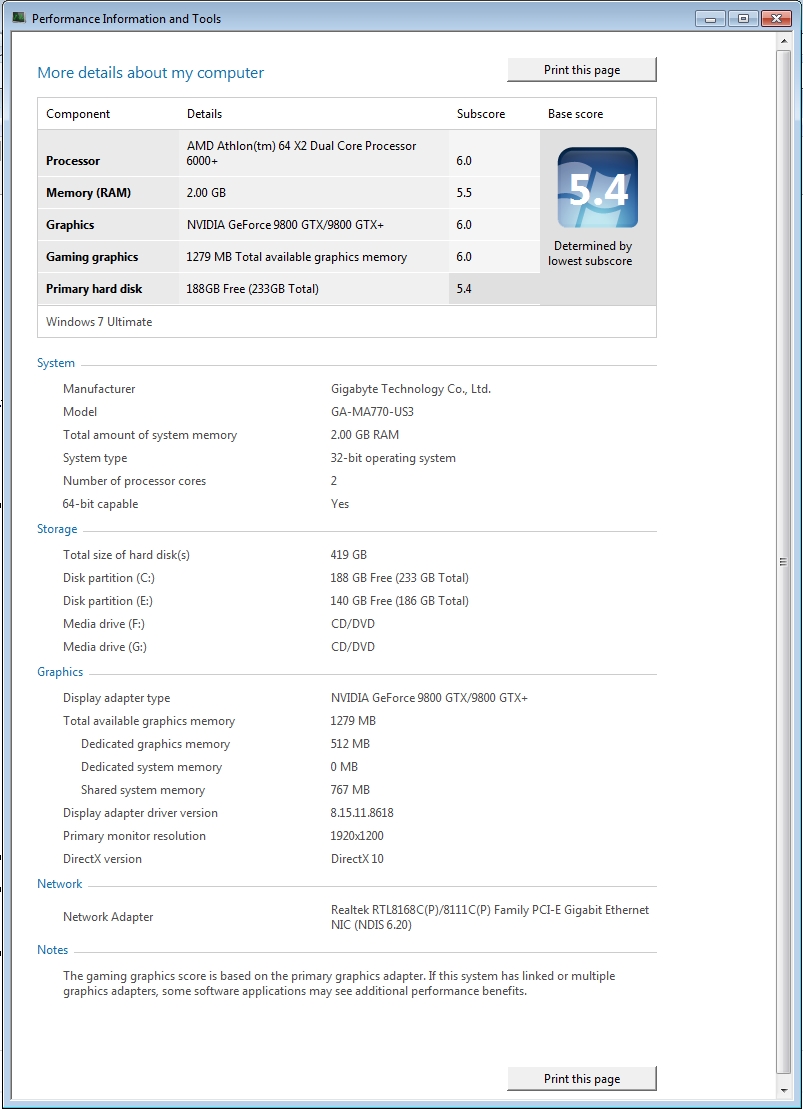Click the model value GA-MA770-US3
Image resolution: width=803 pixels, height=1110 pixels.
pyautogui.click(x=372, y=411)
